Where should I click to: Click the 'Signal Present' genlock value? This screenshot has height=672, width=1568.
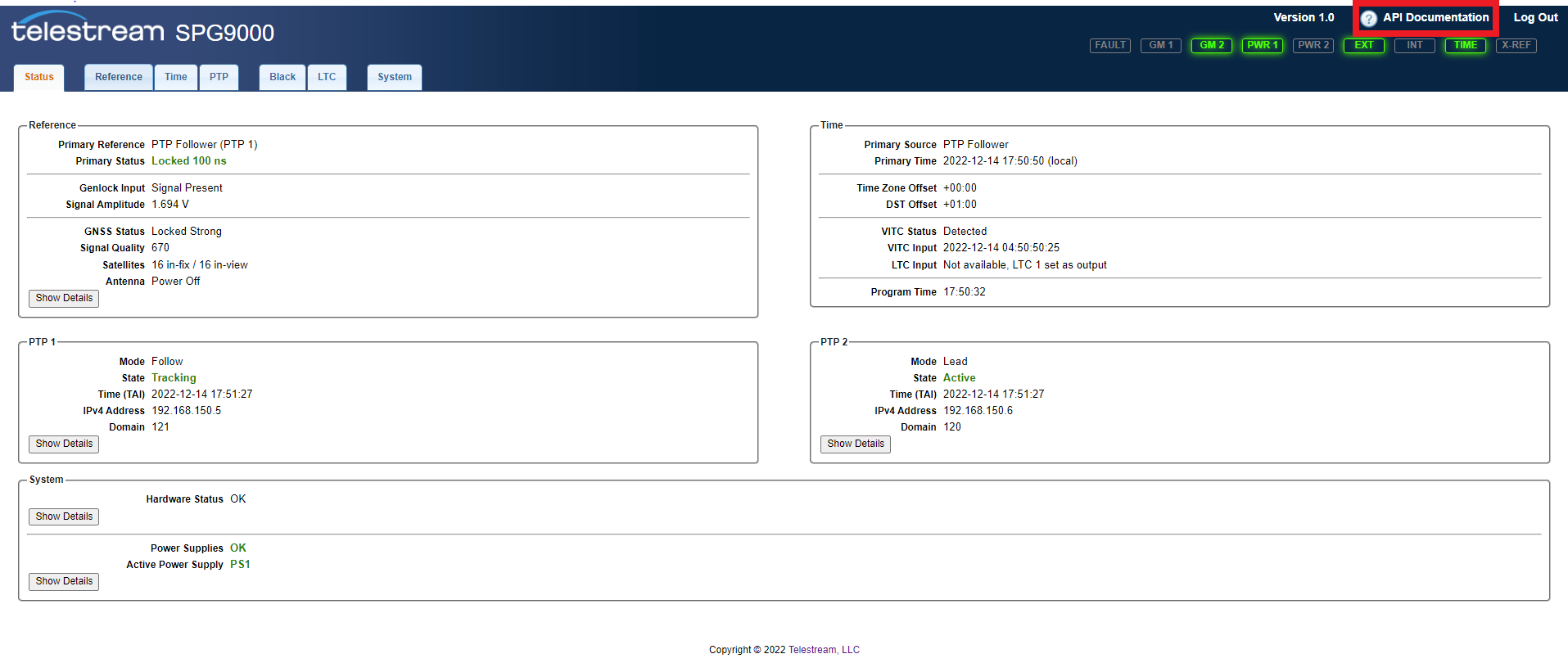[187, 188]
